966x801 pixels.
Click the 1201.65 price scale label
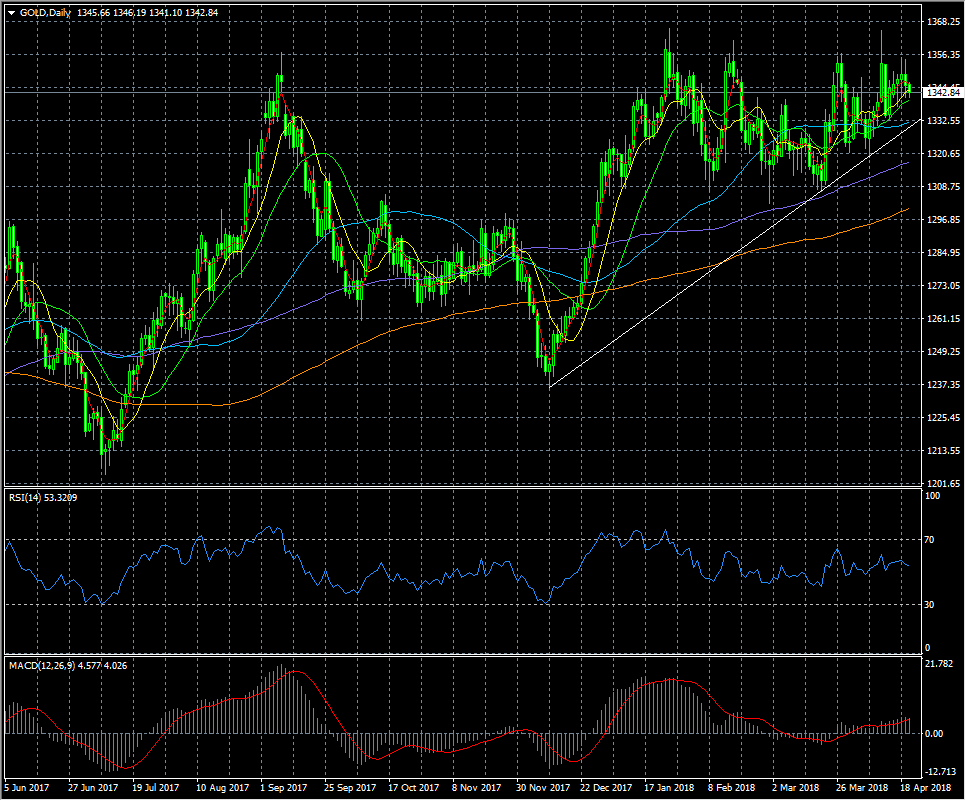(x=943, y=484)
